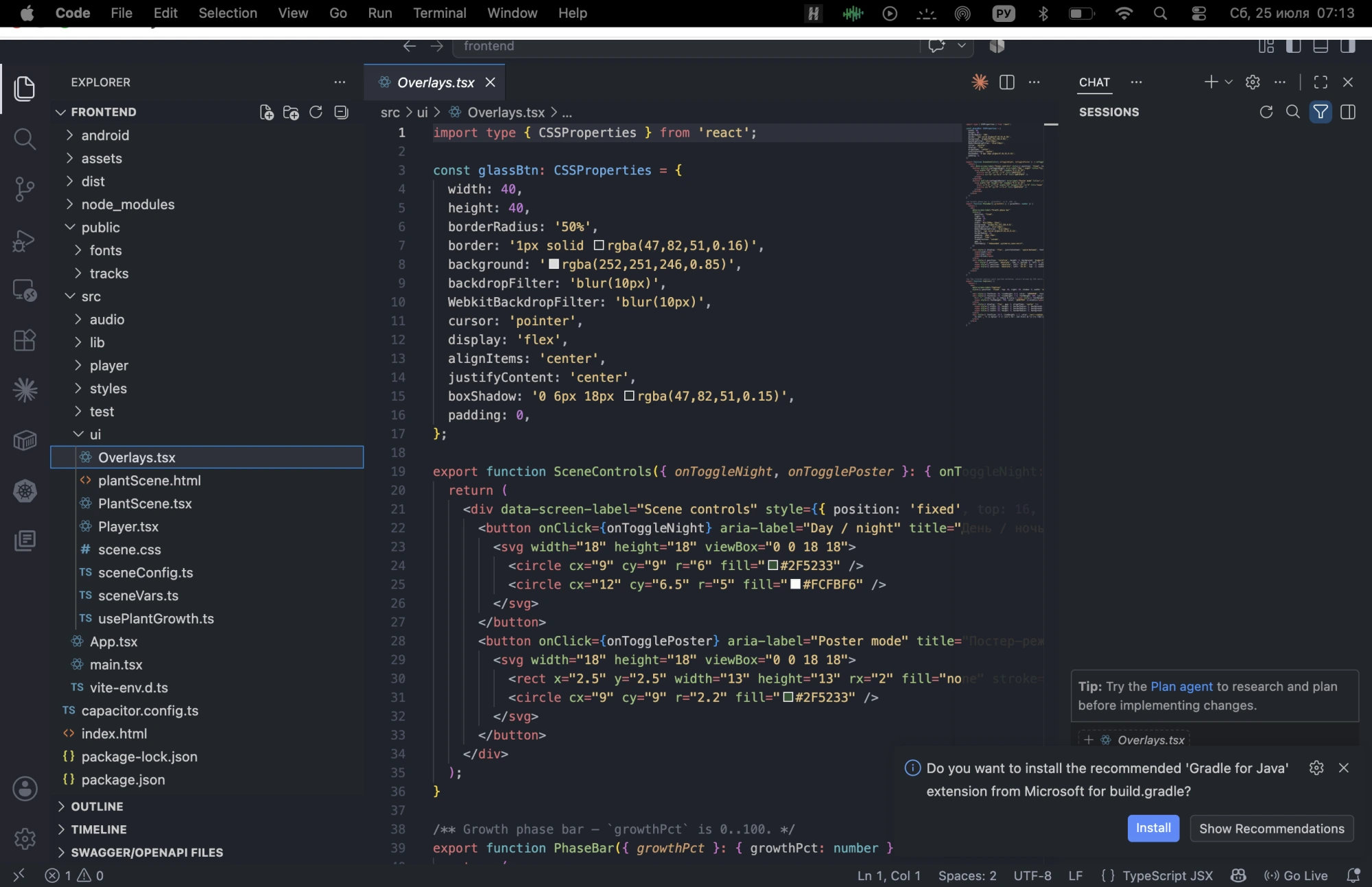This screenshot has height=887, width=1372.
Task: Split the Overlays.tsx editor right
Action: coord(1007,82)
